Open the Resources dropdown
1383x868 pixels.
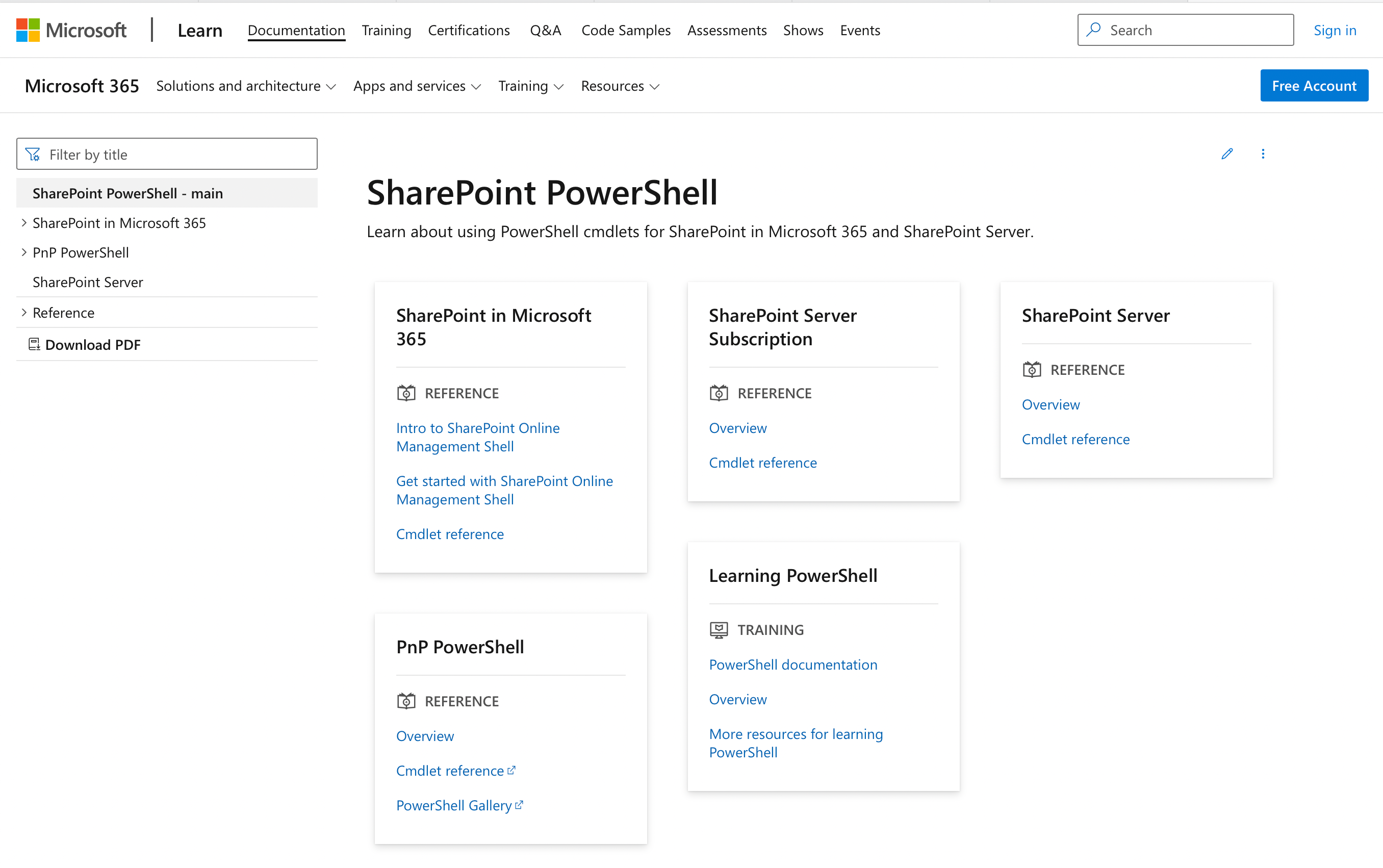tap(620, 86)
